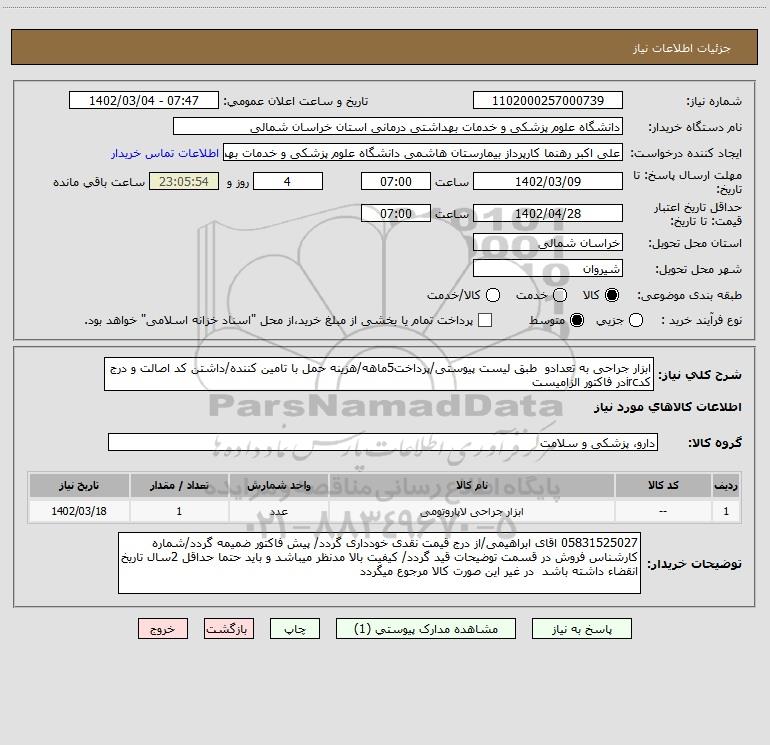Select the کالا radio button

pyautogui.click(x=612, y=295)
